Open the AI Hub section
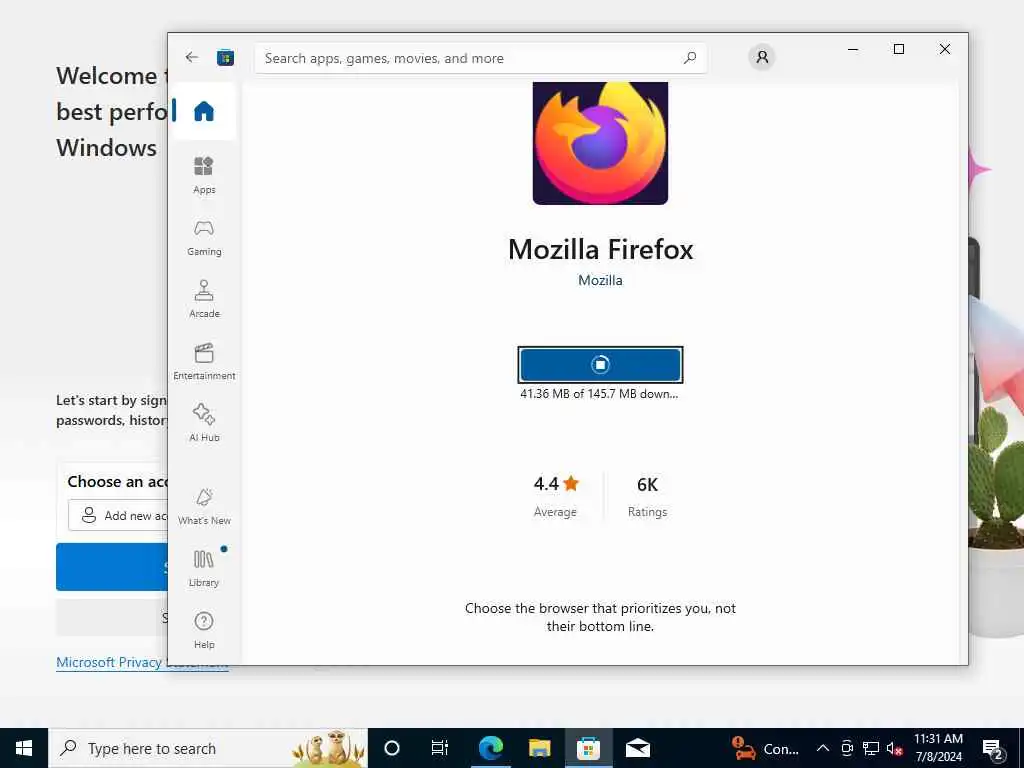Screen dimensions: 1024x768 pyautogui.click(x=204, y=423)
